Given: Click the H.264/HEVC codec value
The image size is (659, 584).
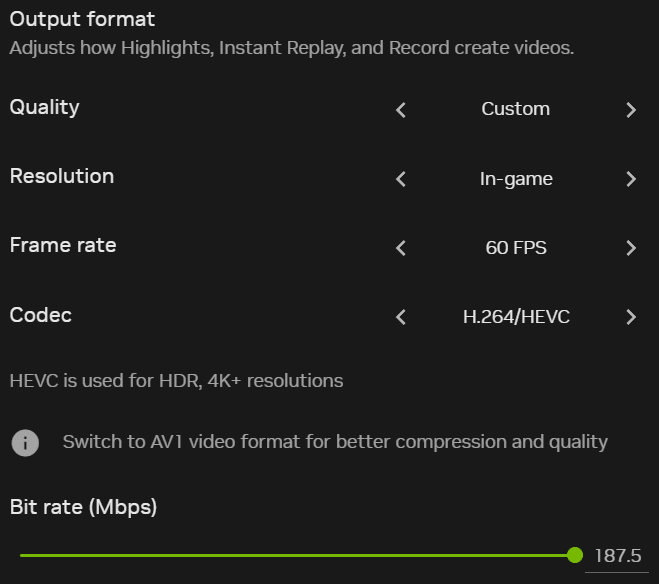Looking at the screenshot, I should point(515,317).
